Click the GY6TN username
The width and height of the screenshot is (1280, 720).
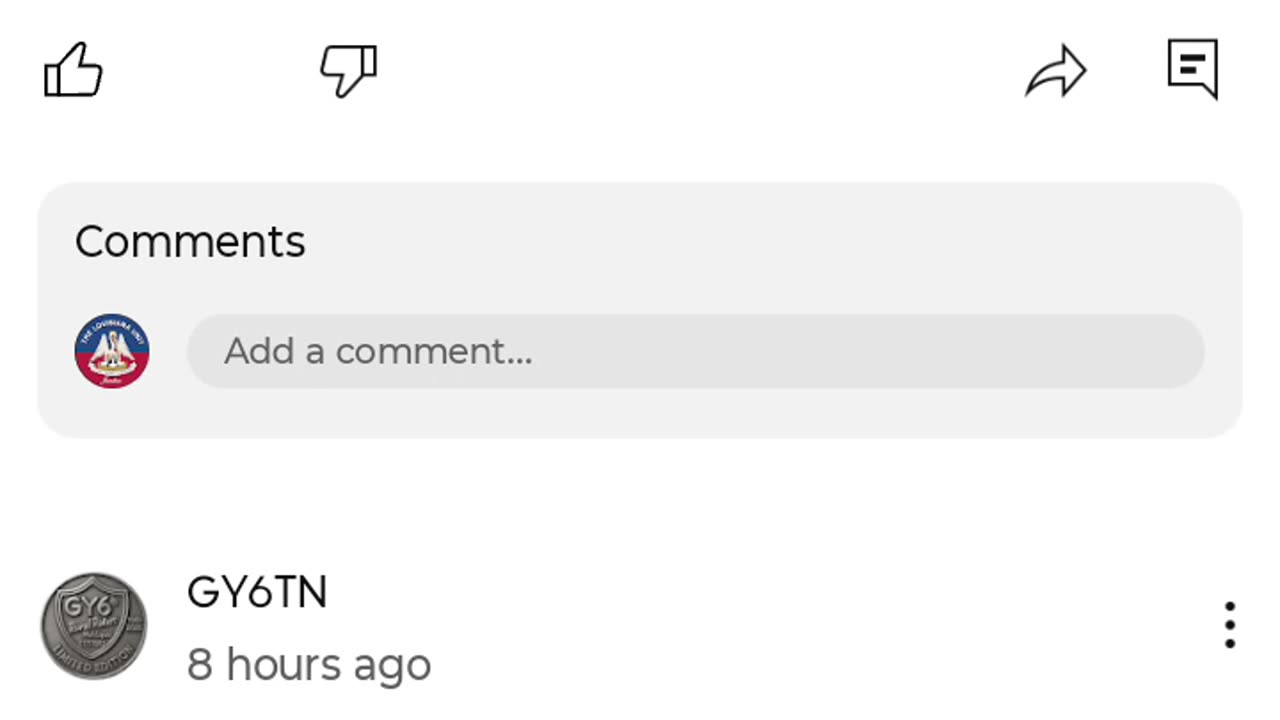[257, 593]
